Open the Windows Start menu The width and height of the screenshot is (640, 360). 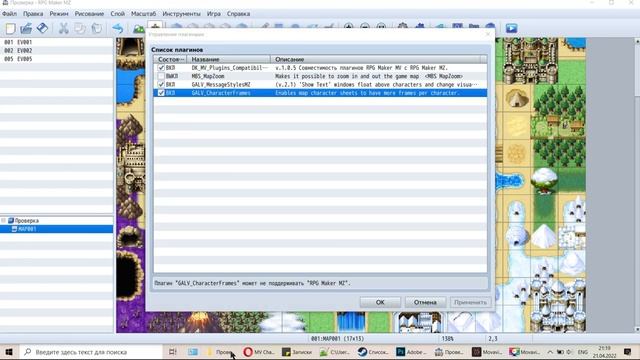[9, 352]
